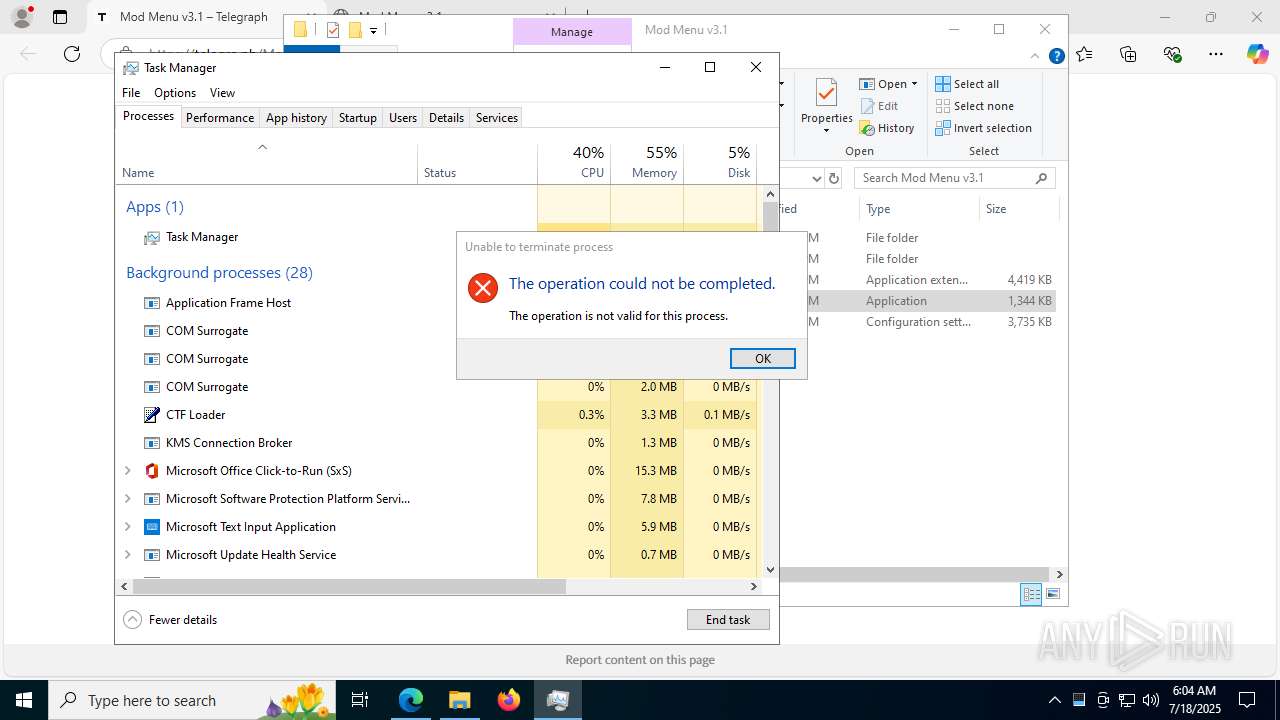Click Invert selection in Explorer ribbon
1280x720 pixels.
(x=983, y=128)
